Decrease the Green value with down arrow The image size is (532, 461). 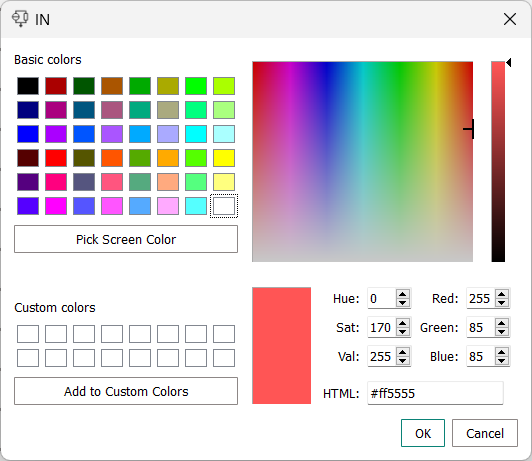click(x=501, y=332)
